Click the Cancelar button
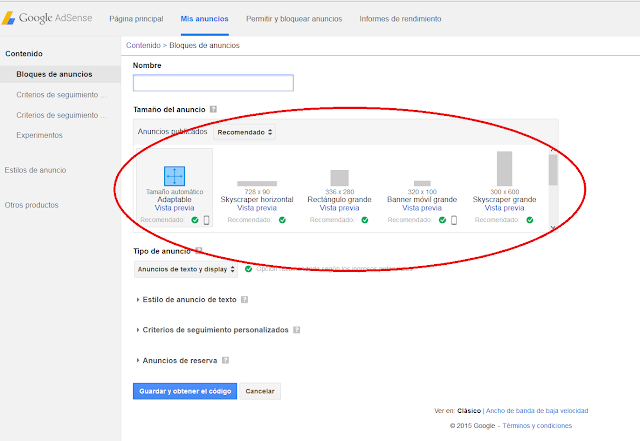 coord(260,391)
